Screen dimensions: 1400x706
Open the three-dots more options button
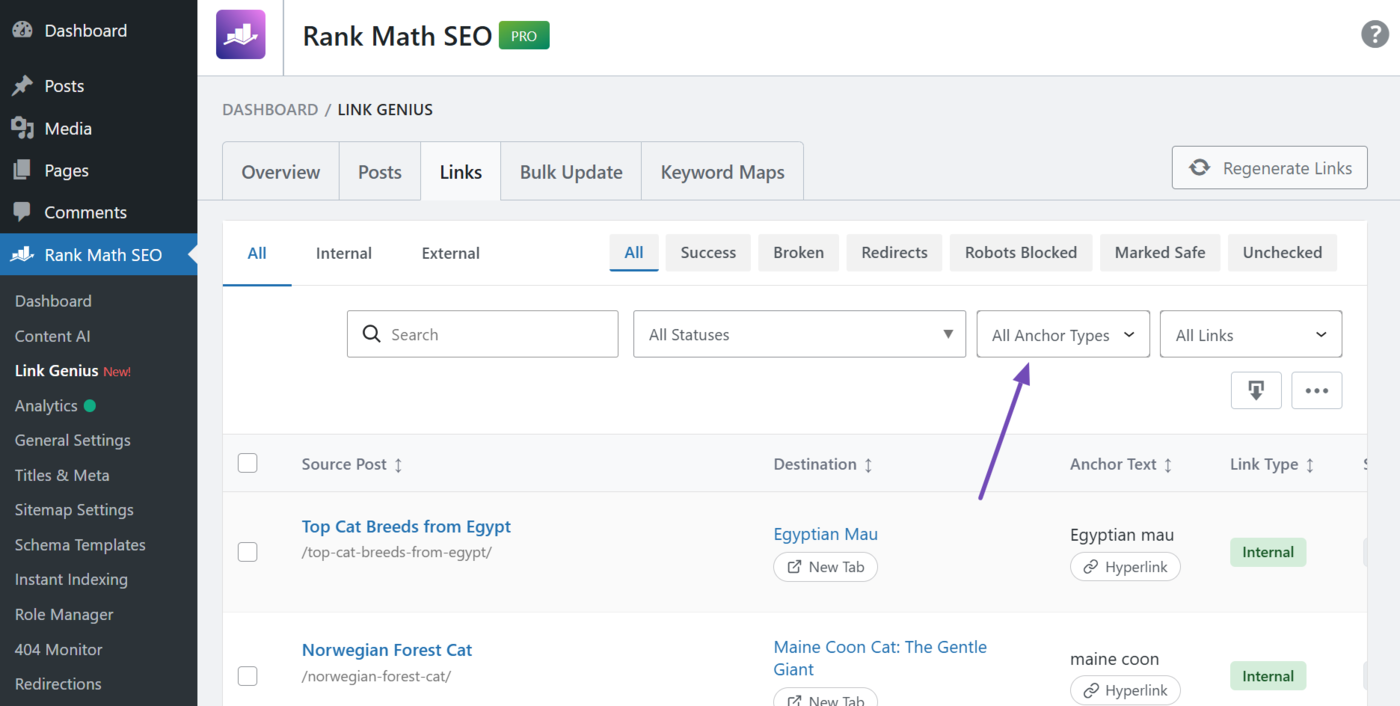point(1316,391)
